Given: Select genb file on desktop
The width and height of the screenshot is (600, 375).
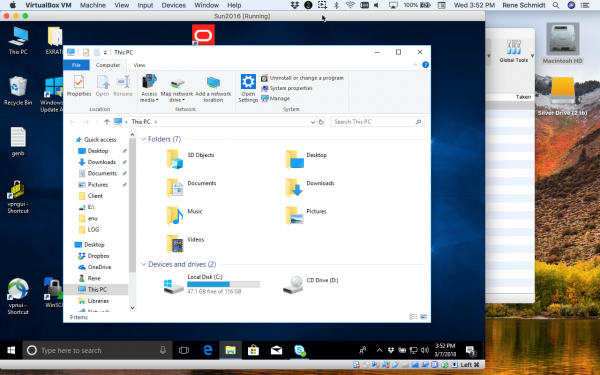Looking at the screenshot, I should [18, 142].
